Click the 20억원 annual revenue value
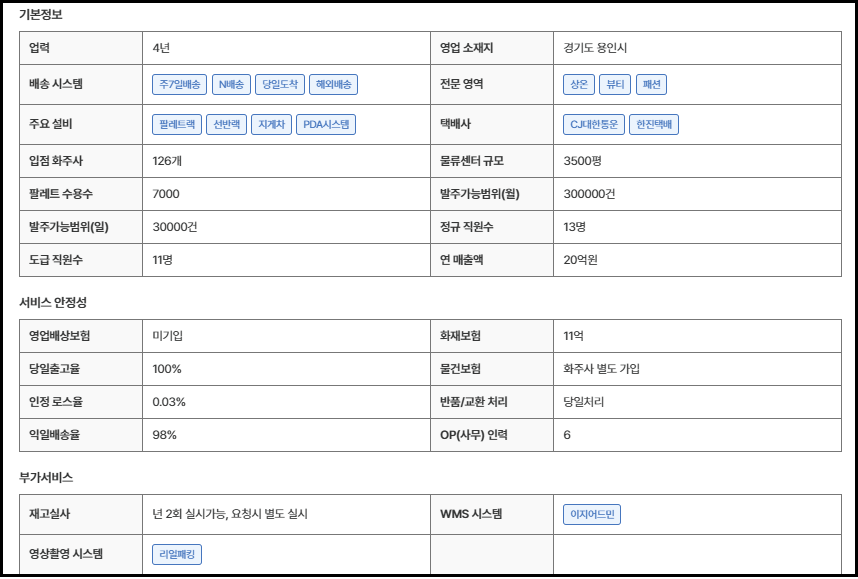 (x=580, y=260)
